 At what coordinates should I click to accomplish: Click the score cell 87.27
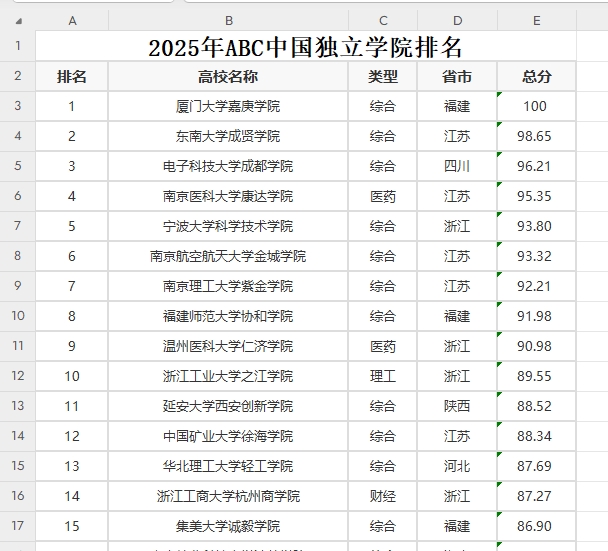click(537, 496)
